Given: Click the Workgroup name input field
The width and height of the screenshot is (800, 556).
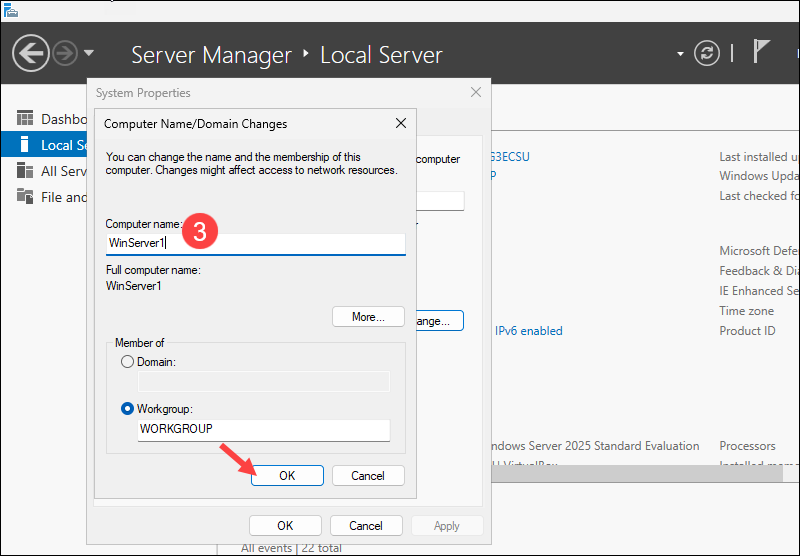Looking at the screenshot, I should (x=263, y=429).
